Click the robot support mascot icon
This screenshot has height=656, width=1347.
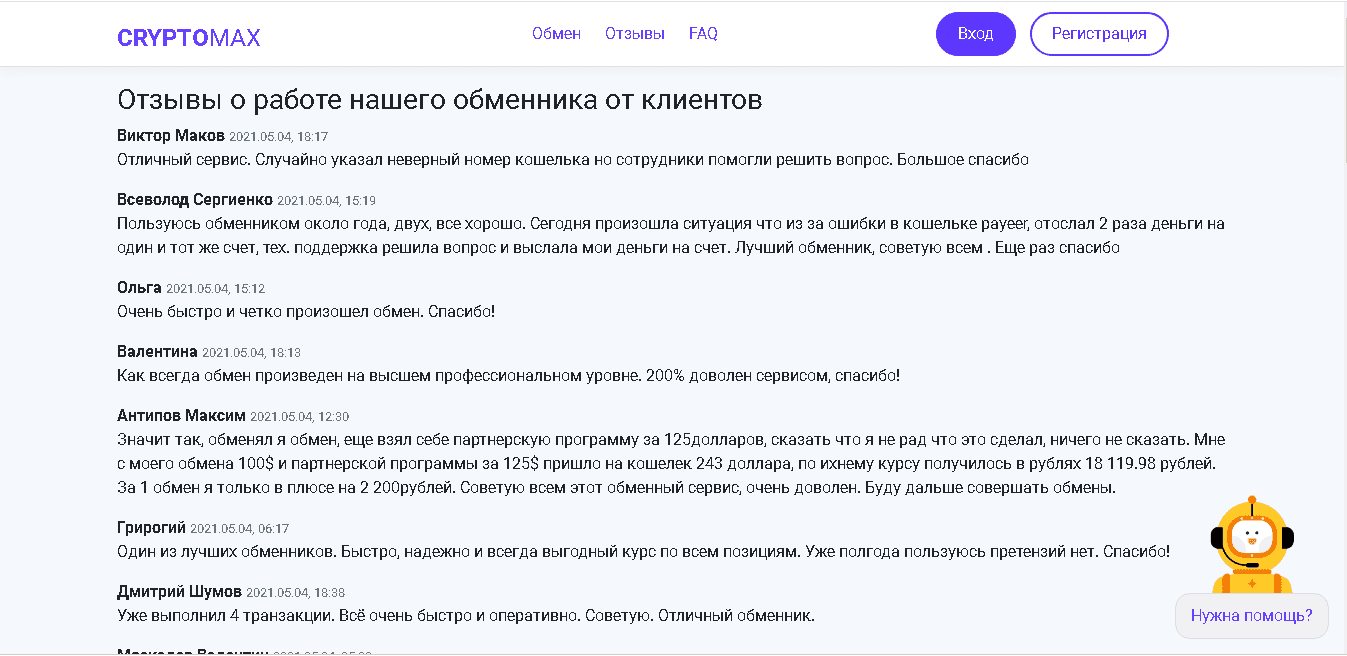[1251, 546]
